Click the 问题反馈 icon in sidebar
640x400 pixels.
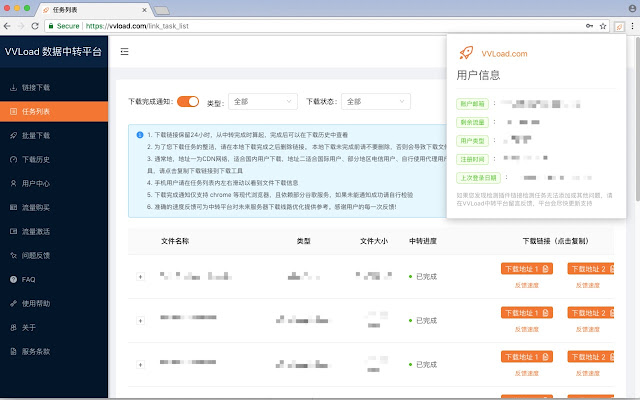(13, 256)
